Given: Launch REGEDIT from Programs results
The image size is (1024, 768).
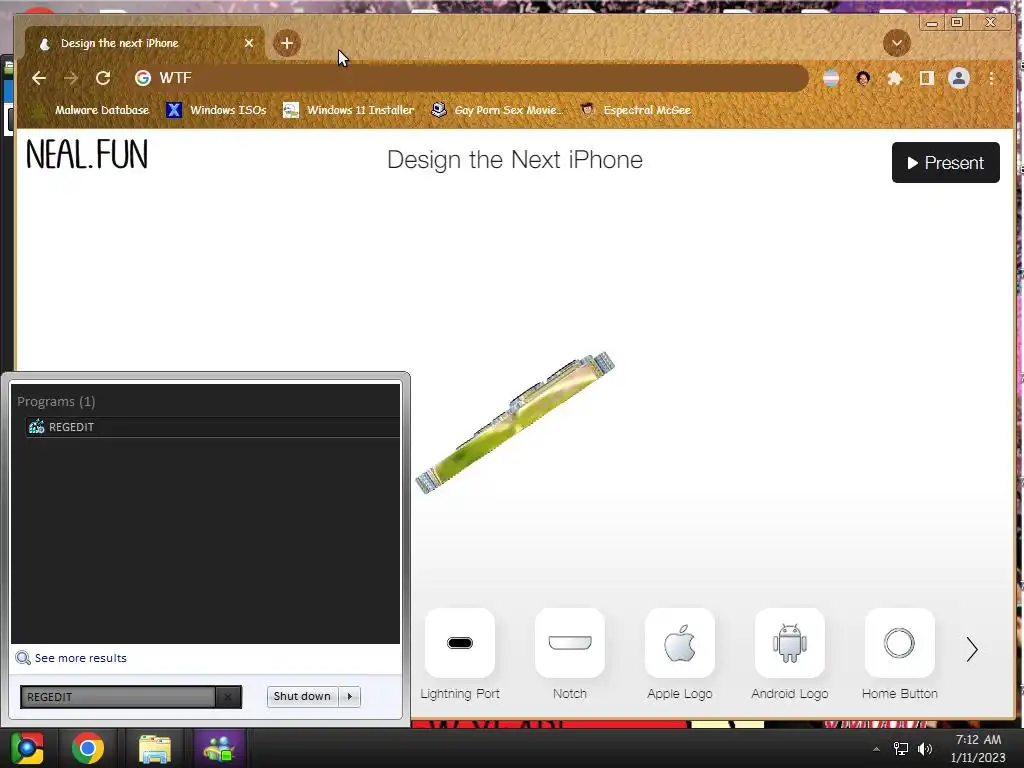Looking at the screenshot, I should [x=212, y=426].
